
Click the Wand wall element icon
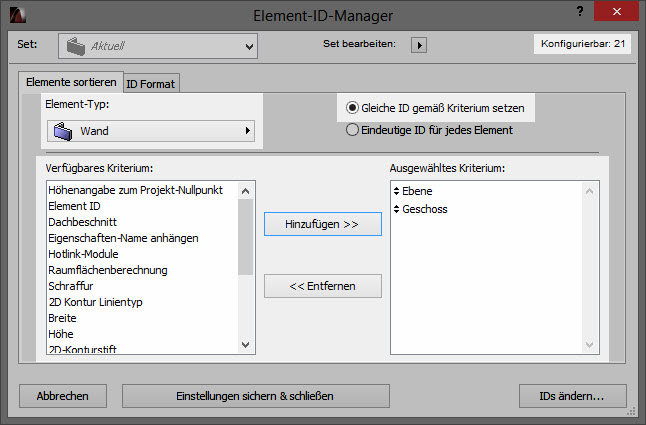pyautogui.click(x=63, y=131)
